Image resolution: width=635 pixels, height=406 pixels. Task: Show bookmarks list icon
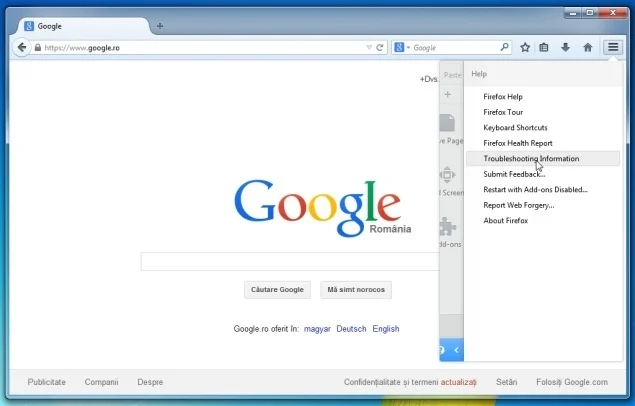pyautogui.click(x=544, y=47)
